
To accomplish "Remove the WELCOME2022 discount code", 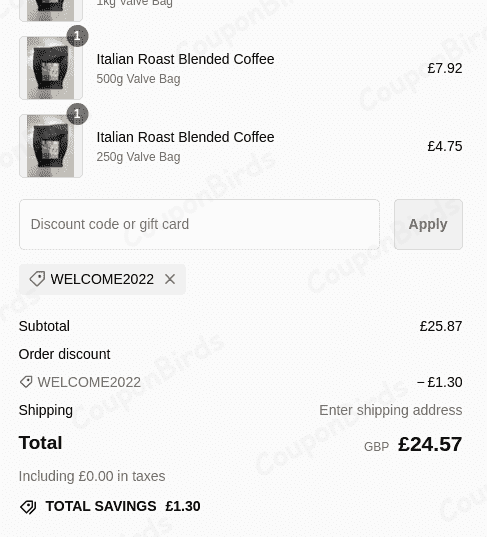I will point(170,279).
